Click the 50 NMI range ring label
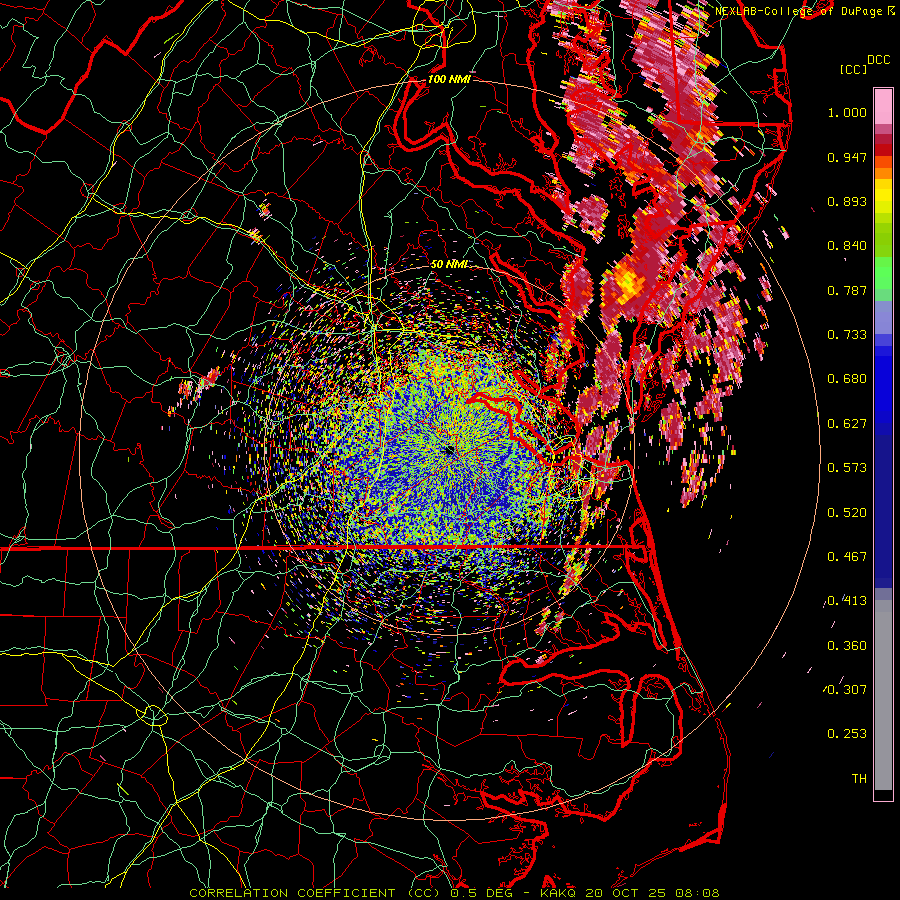900x900 pixels. point(449,264)
